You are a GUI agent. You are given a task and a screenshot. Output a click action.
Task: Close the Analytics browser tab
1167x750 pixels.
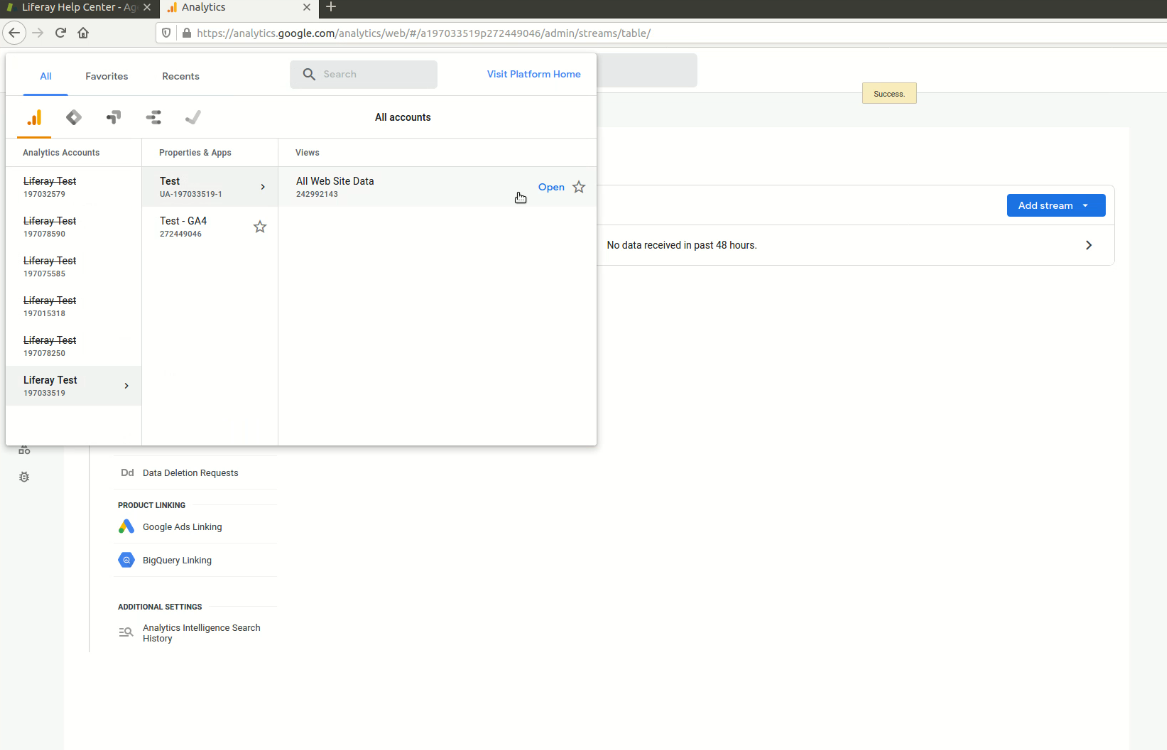307,7
